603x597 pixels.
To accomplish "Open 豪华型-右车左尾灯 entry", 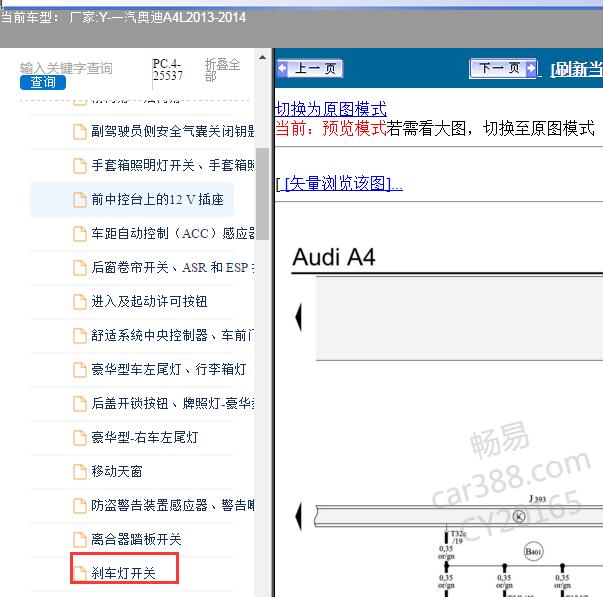I will pyautogui.click(x=145, y=437).
